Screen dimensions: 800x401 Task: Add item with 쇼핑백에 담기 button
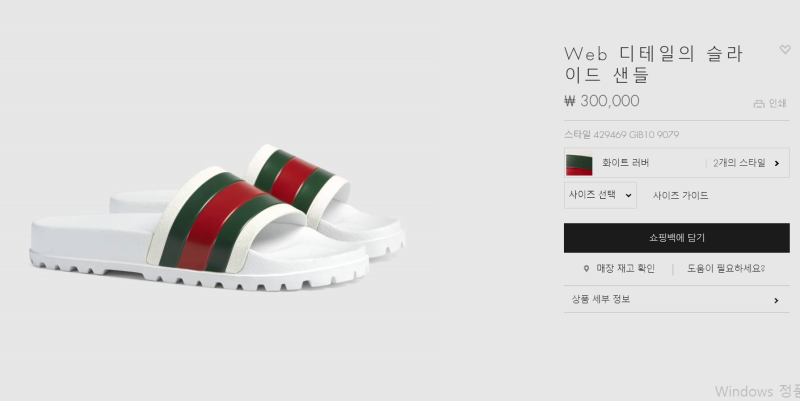(x=677, y=238)
